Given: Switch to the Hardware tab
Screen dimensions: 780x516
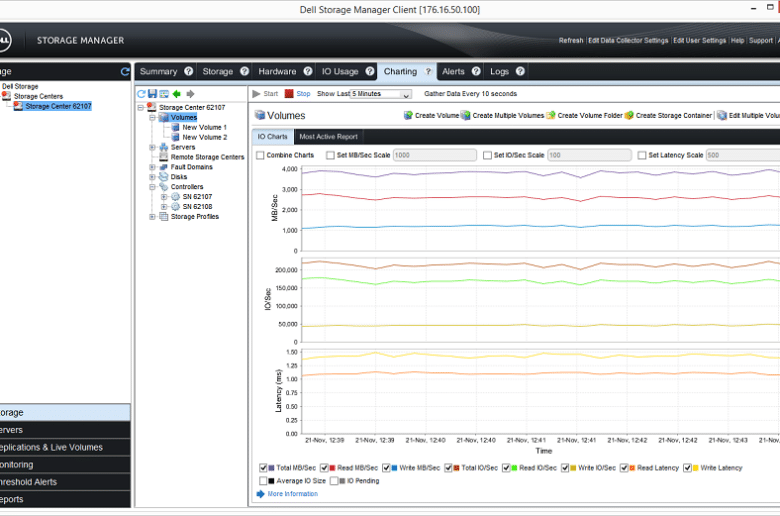Looking at the screenshot, I should coord(277,71).
